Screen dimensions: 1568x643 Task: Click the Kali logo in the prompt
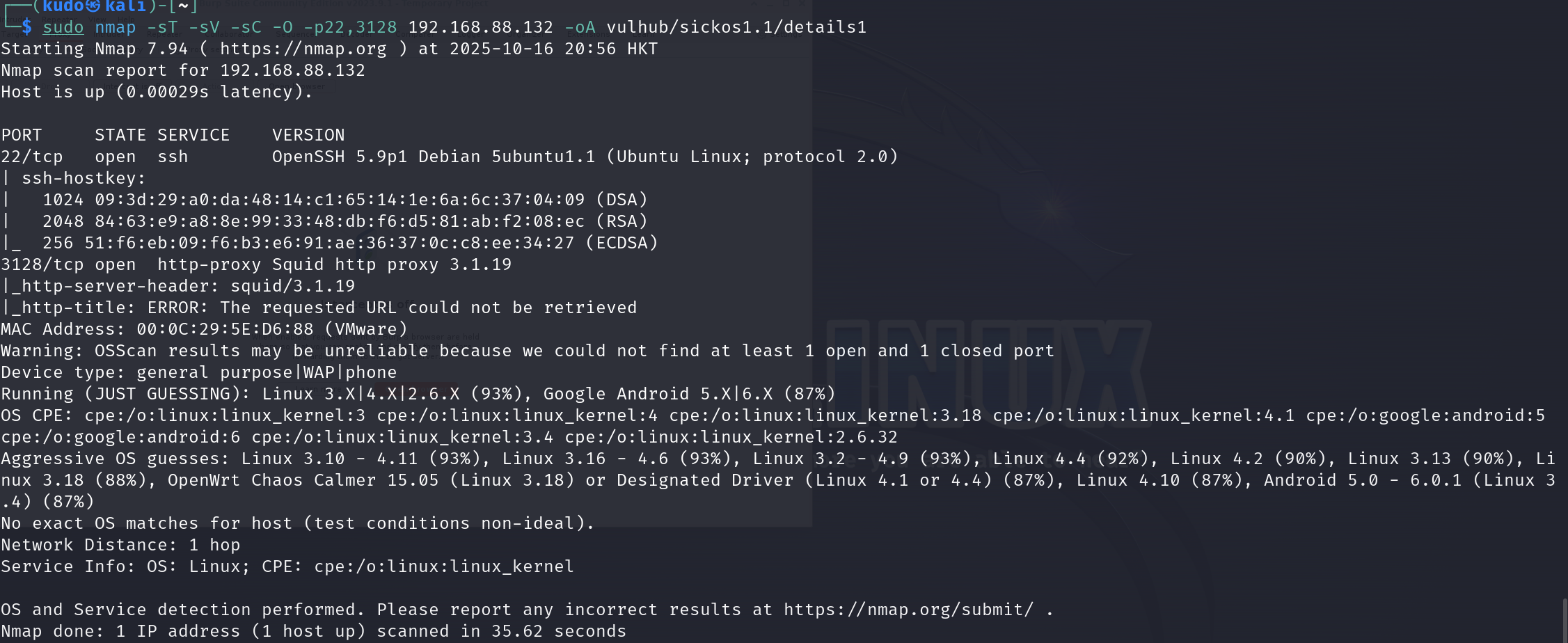(93, 6)
